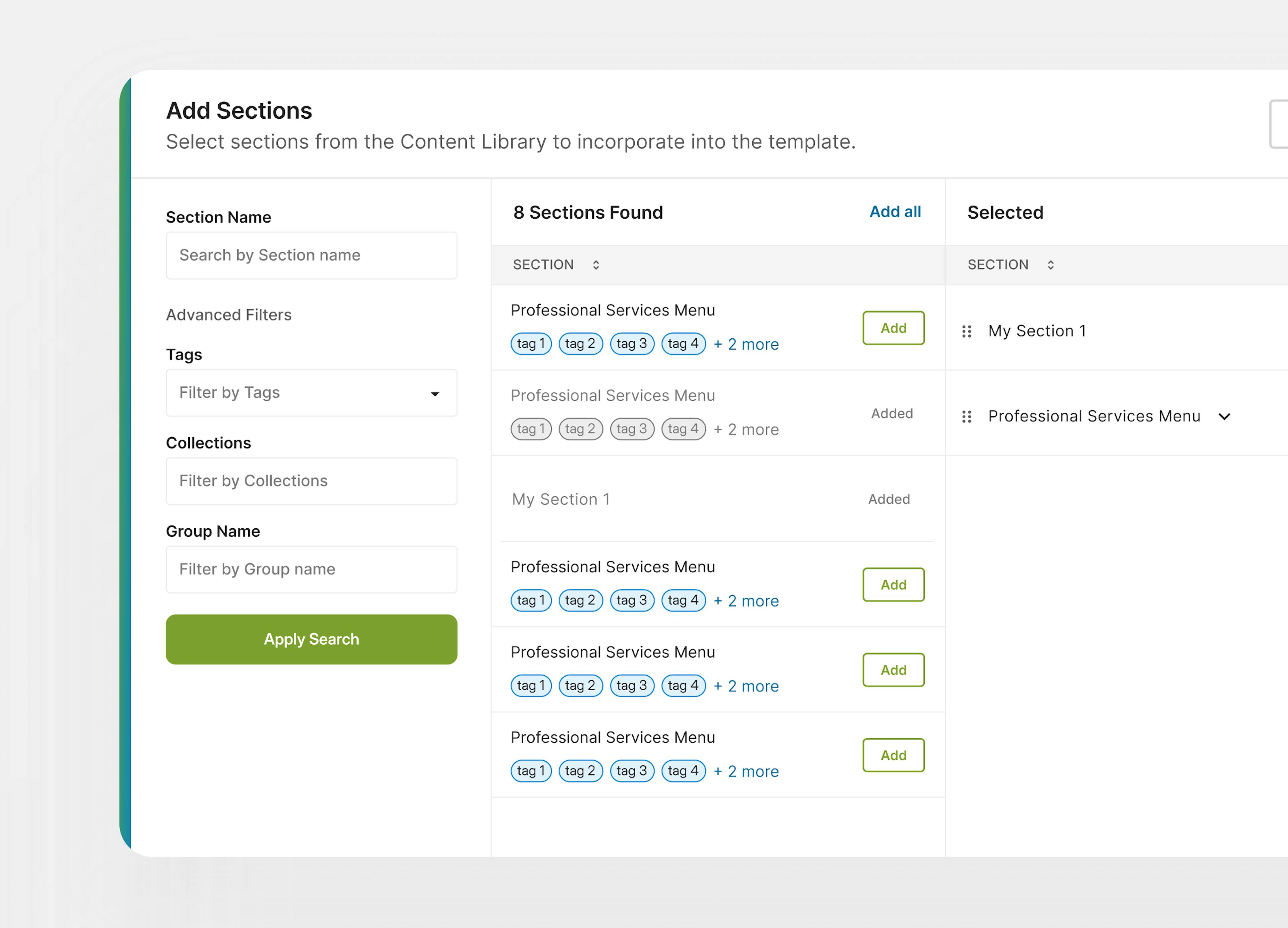Sort found sections by Section column
1288x928 pixels.
[x=596, y=265]
